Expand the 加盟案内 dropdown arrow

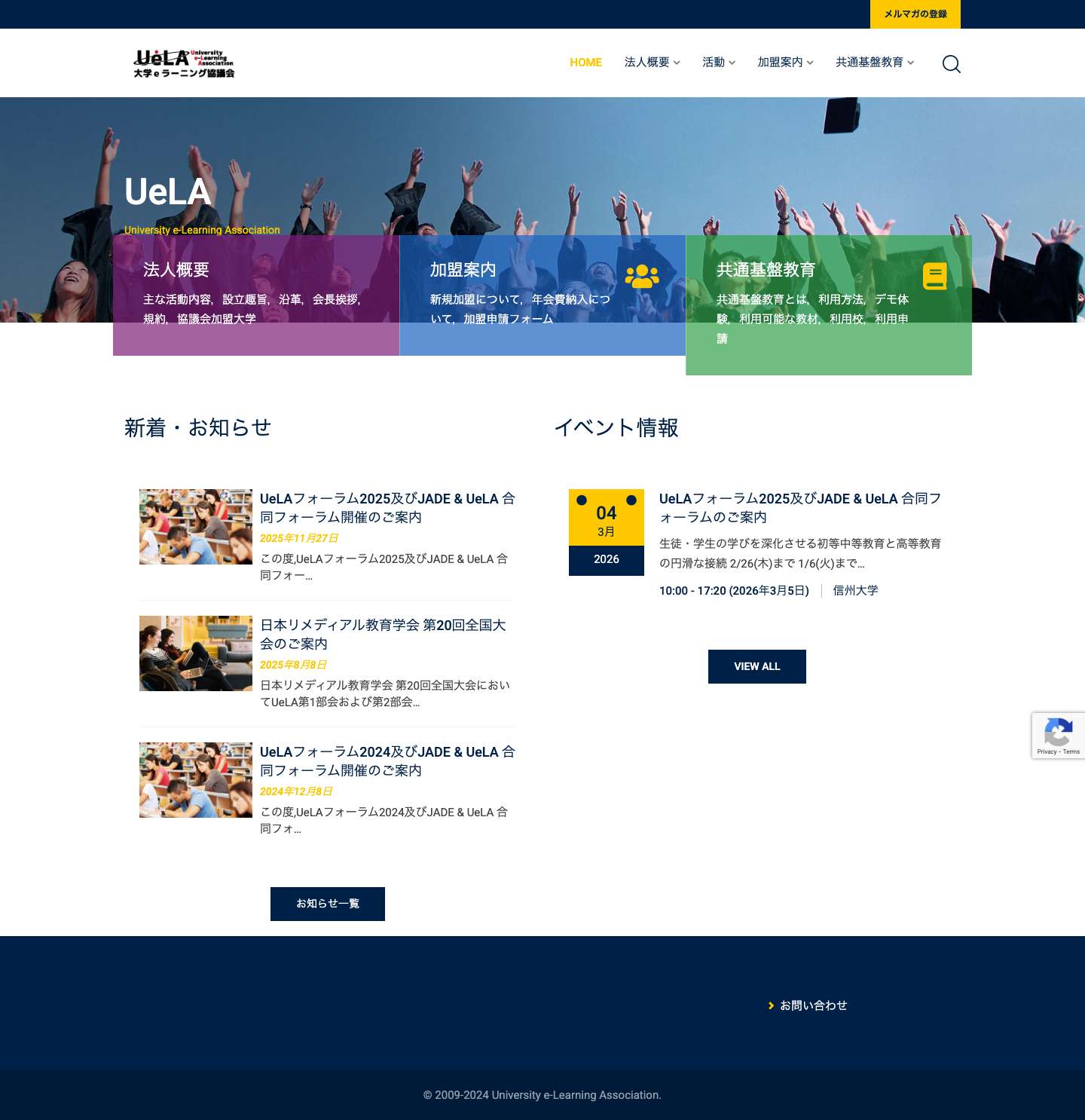pos(811,64)
